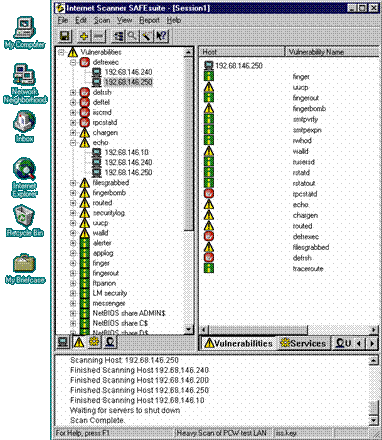
Task: Expand the rpcstatd tree node
Action: coord(73,123)
